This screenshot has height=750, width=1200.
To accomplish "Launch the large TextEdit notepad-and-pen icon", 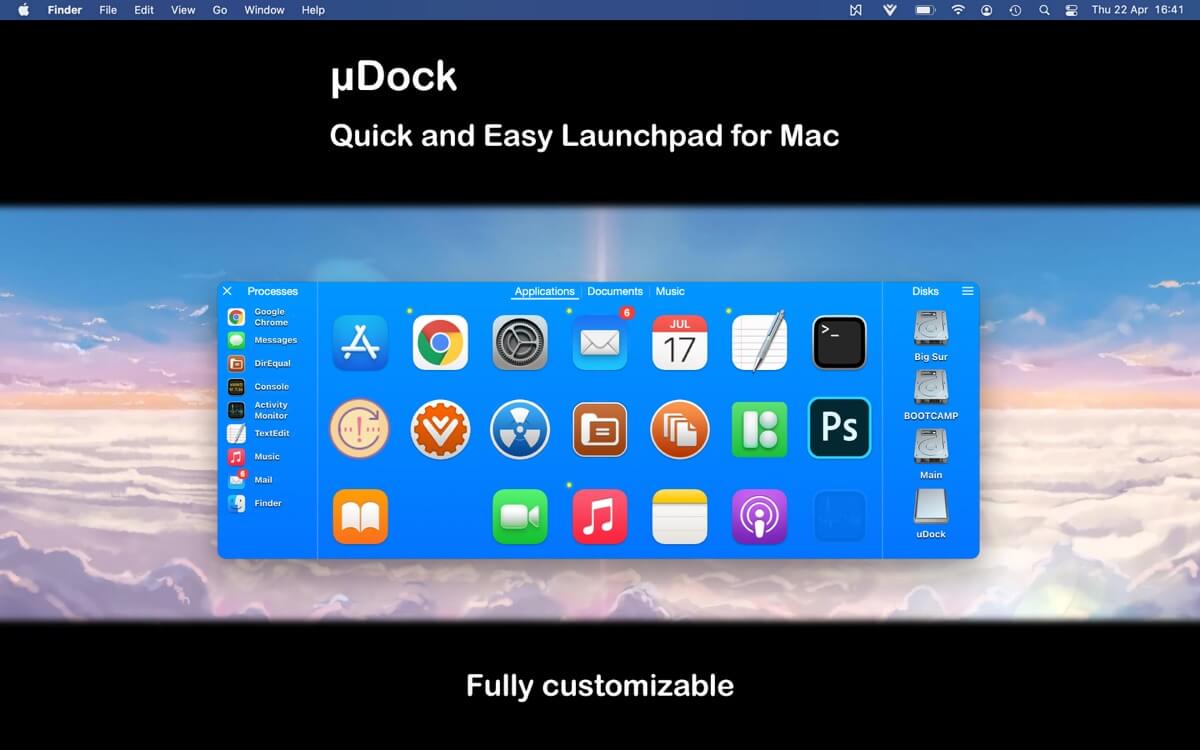I will pyautogui.click(x=760, y=342).
